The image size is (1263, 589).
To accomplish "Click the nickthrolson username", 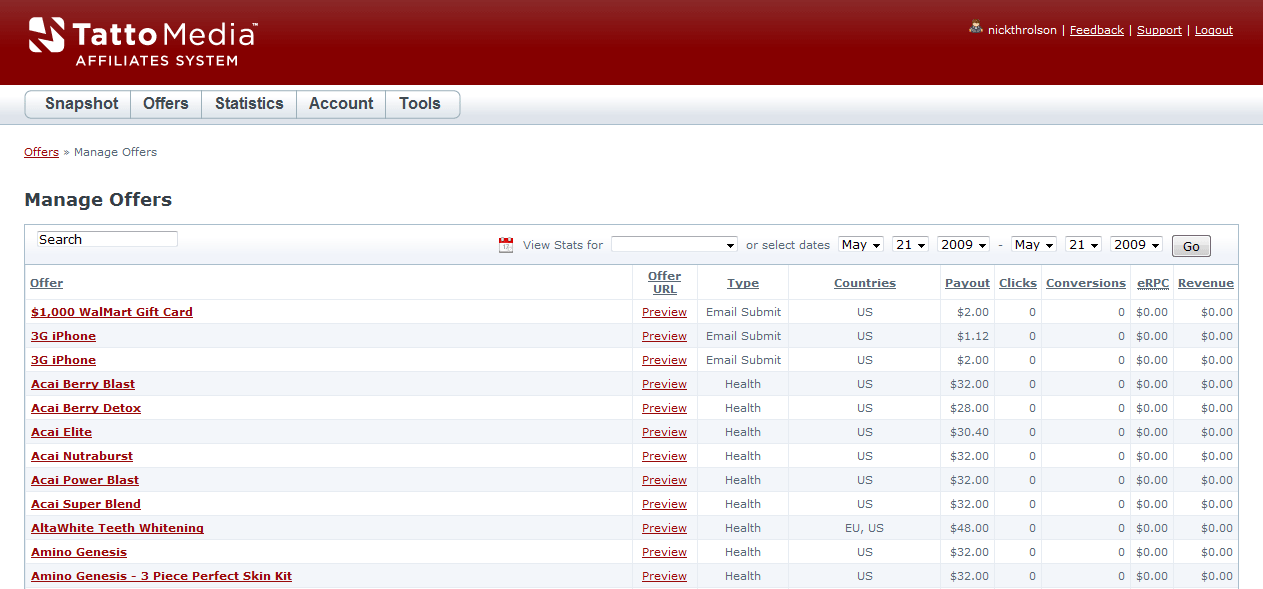I will (x=1022, y=30).
